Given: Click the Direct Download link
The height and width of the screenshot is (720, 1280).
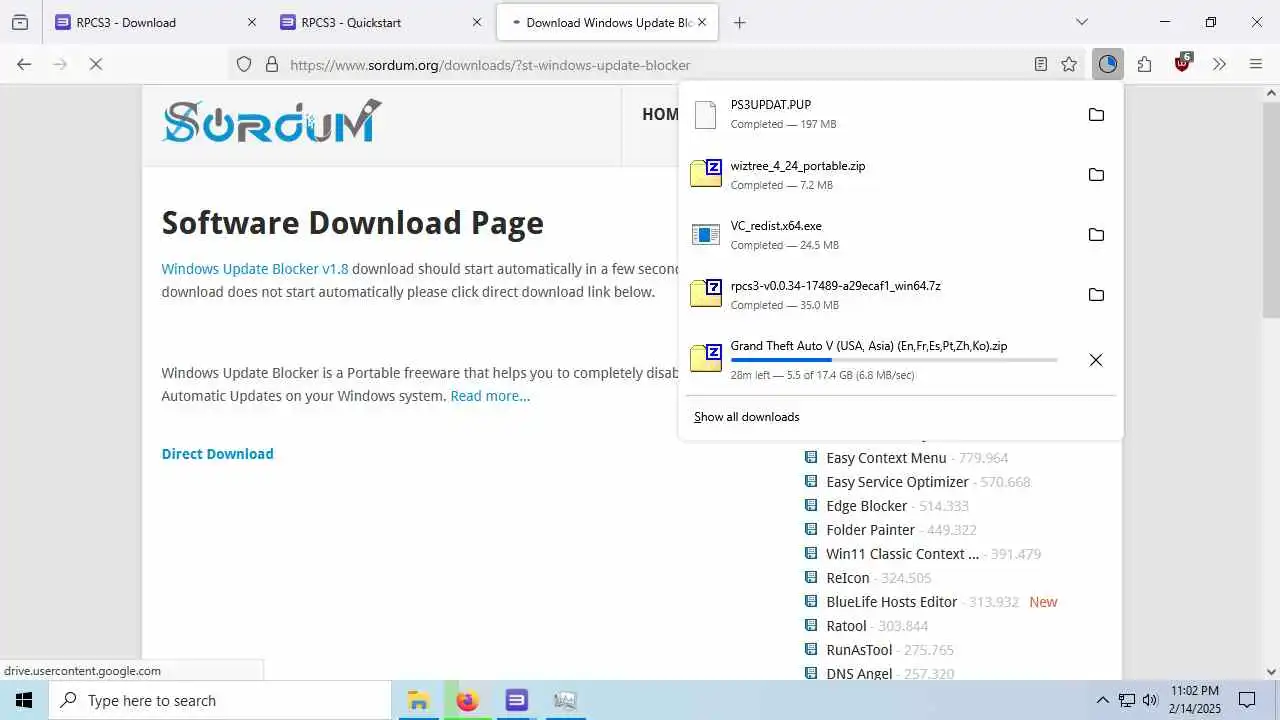Looking at the screenshot, I should (x=218, y=454).
